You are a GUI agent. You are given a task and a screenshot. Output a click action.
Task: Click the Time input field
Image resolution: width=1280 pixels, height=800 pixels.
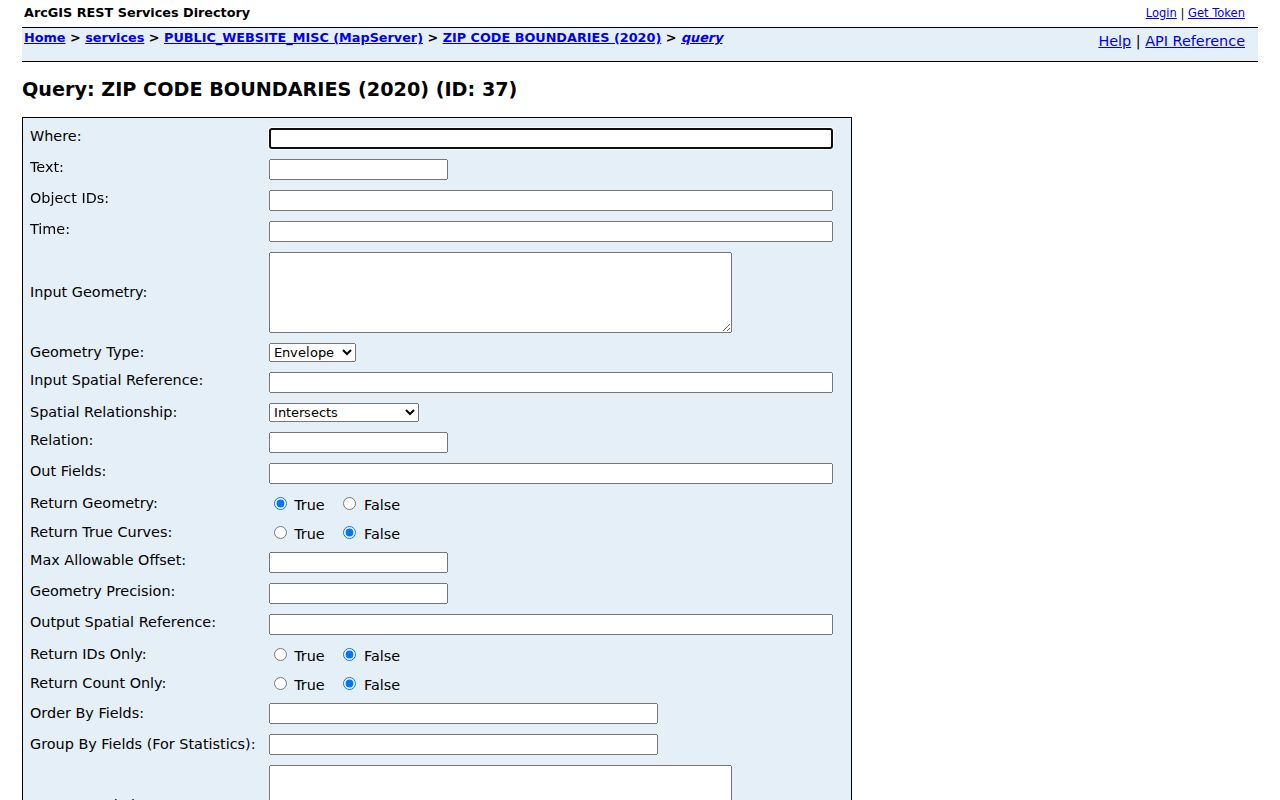pyautogui.click(x=551, y=232)
